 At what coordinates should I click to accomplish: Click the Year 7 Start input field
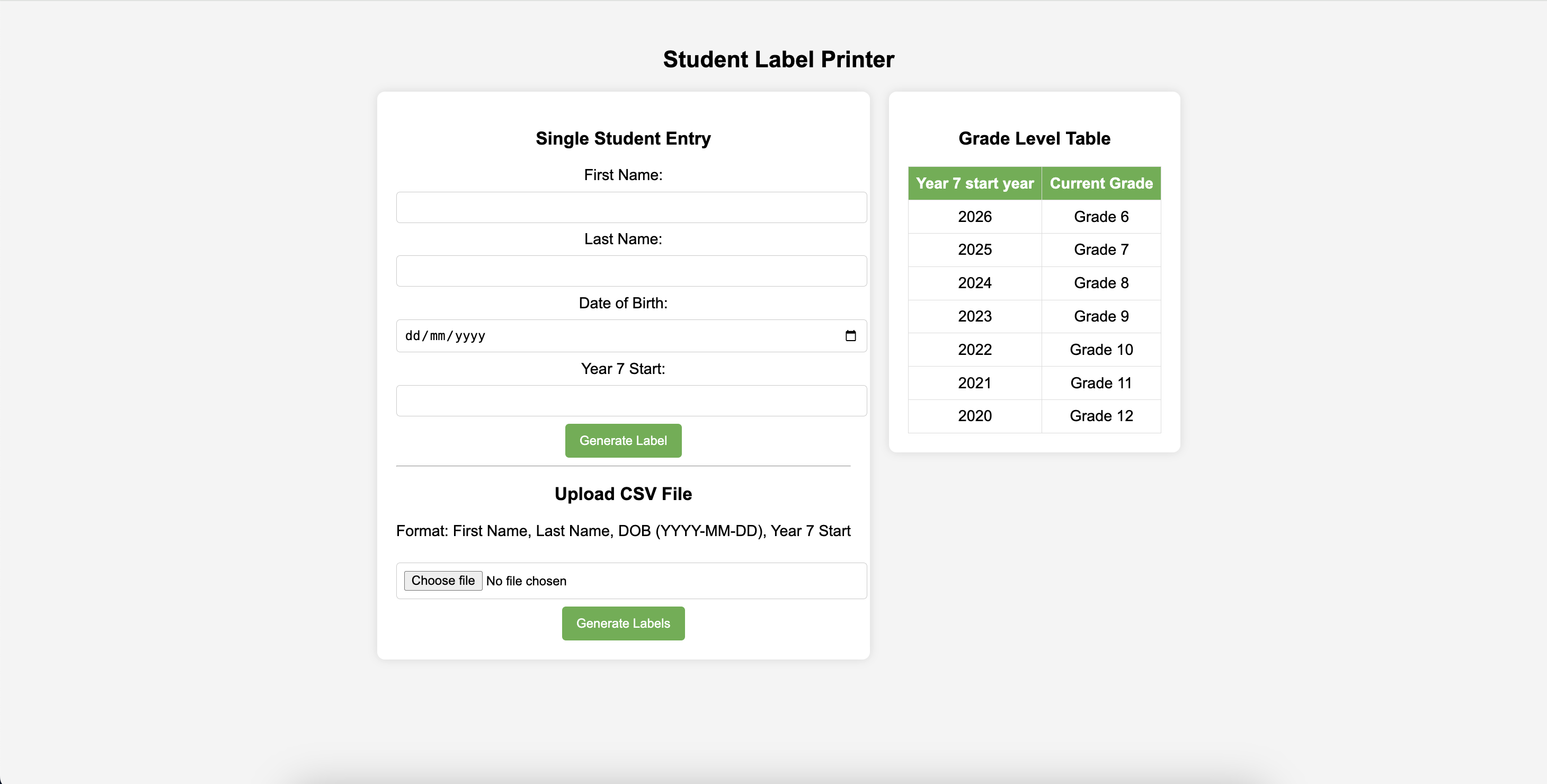pyautogui.click(x=631, y=400)
